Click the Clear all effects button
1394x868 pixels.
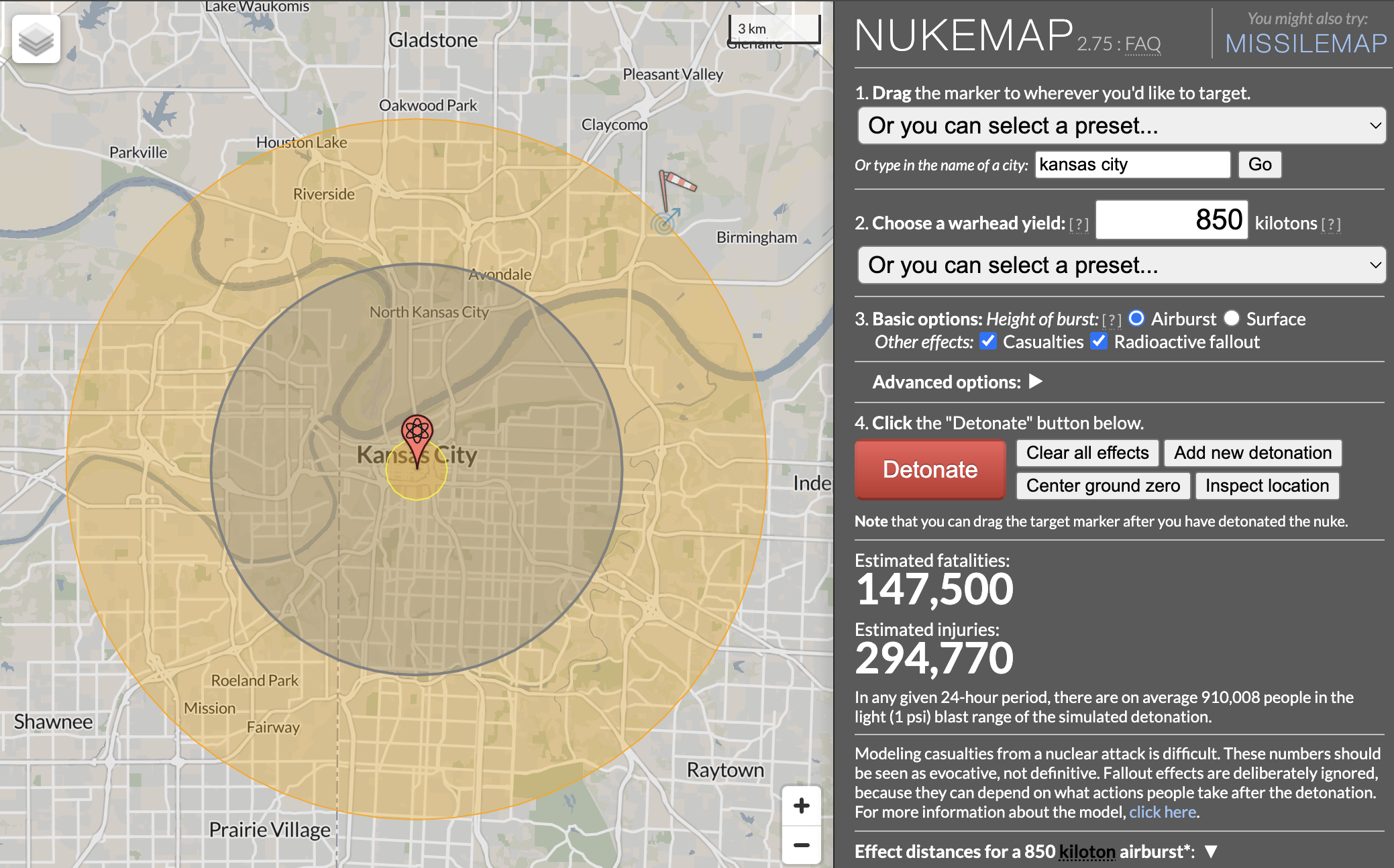(1087, 453)
